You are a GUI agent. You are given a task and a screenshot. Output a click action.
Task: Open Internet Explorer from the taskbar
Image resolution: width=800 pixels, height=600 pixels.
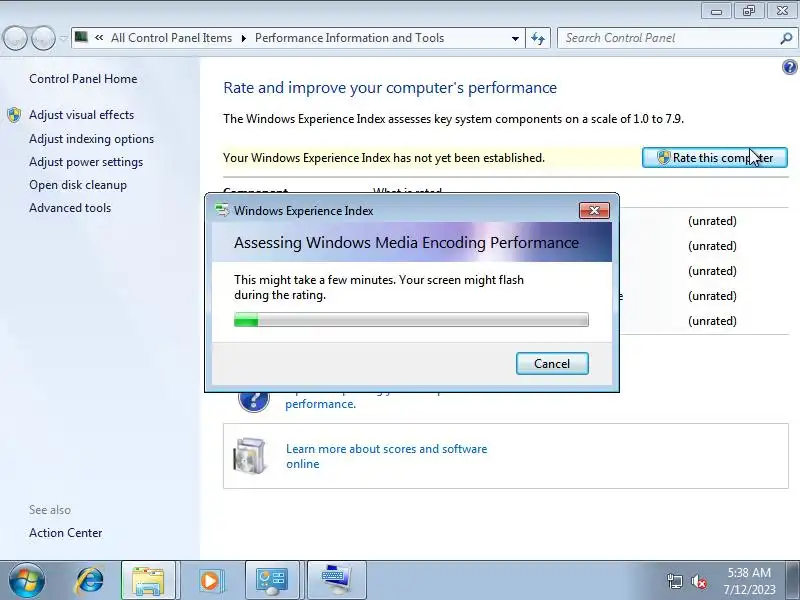89,581
